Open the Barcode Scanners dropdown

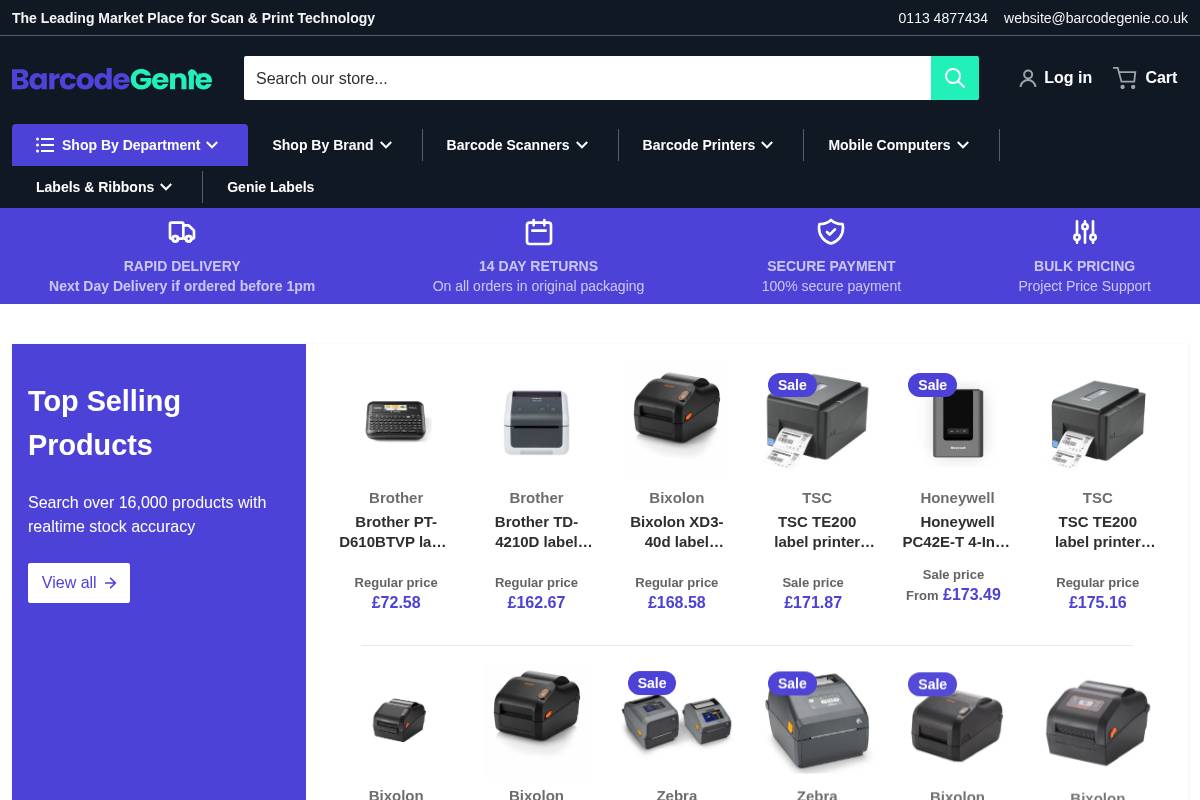[x=517, y=145]
